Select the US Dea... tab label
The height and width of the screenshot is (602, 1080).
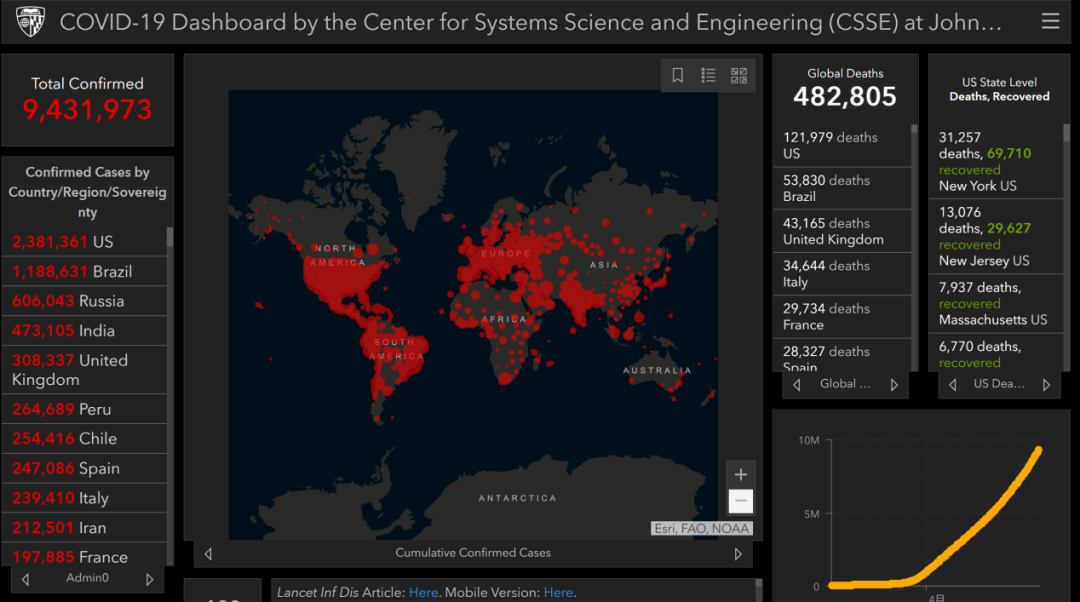click(999, 384)
